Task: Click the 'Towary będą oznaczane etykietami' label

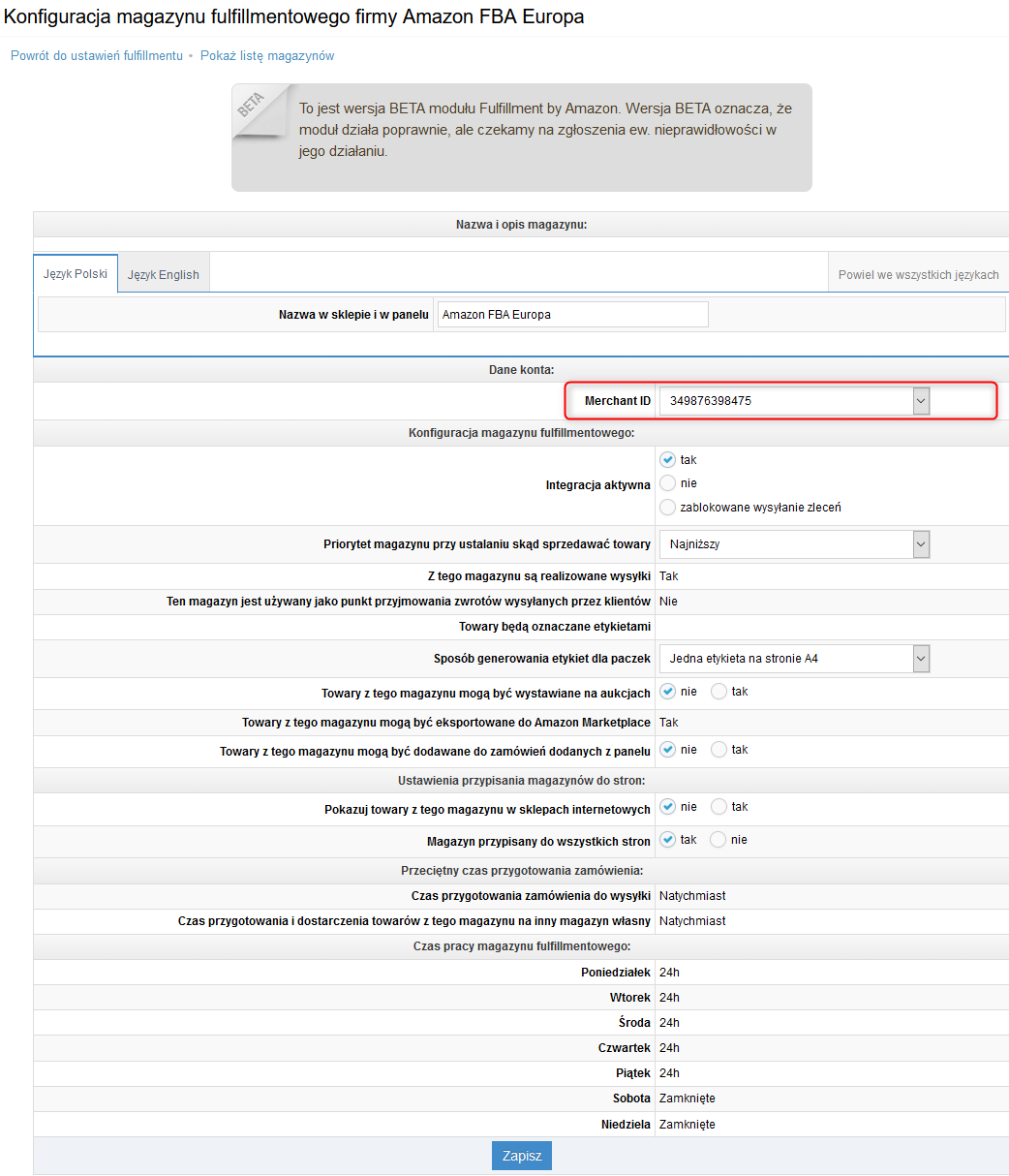Action: pos(555,628)
